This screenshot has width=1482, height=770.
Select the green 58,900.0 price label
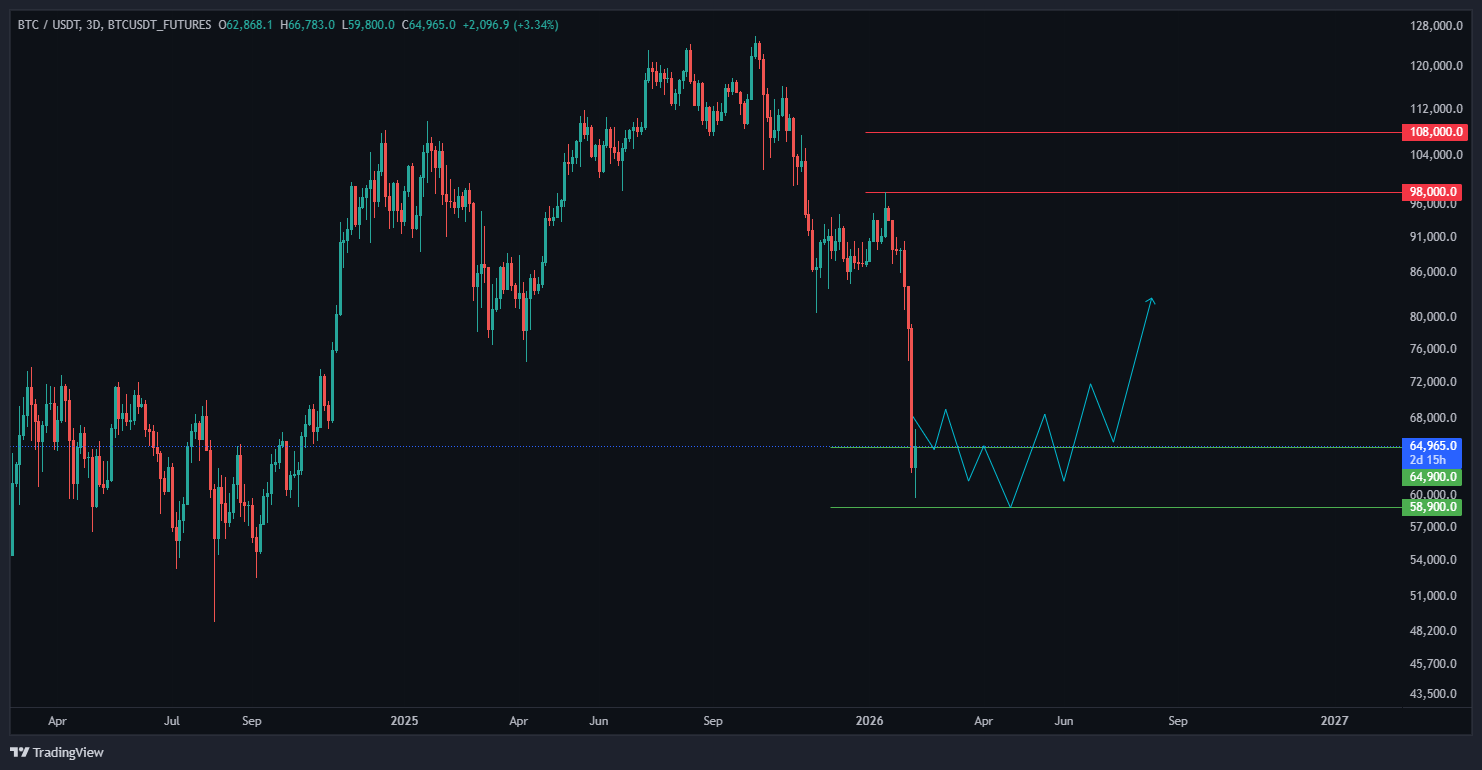(1435, 507)
